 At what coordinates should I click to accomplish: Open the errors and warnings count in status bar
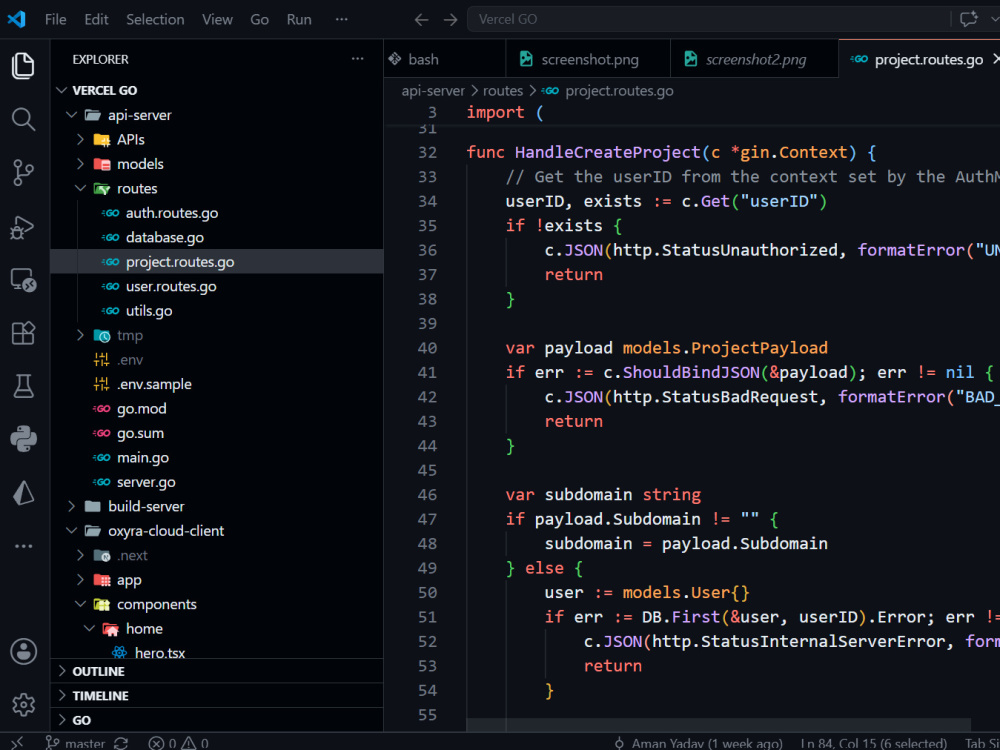[178, 743]
